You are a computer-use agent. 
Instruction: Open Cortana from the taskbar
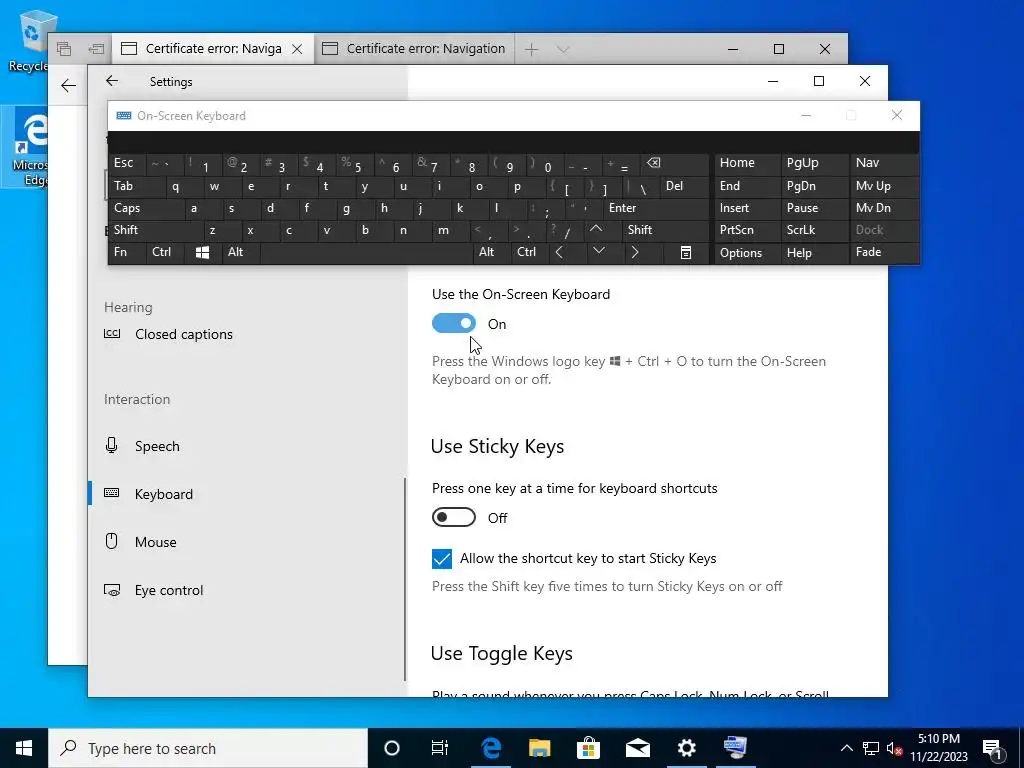click(x=392, y=748)
